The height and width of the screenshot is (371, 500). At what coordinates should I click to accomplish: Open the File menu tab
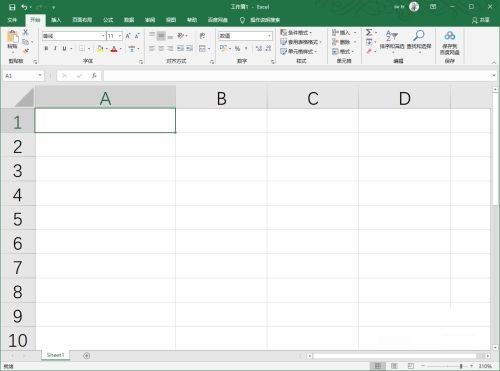click(x=12, y=20)
